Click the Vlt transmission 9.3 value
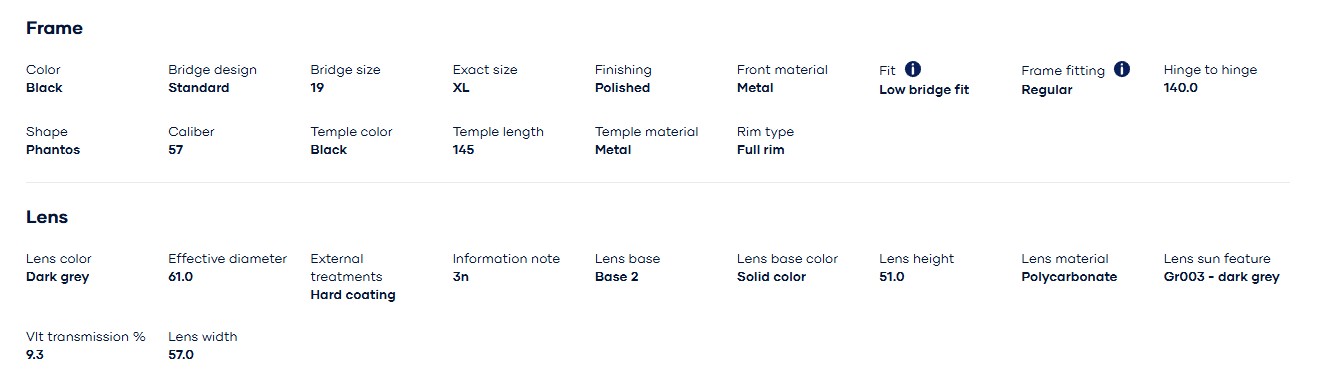Image resolution: width=1323 pixels, height=379 pixels. (x=35, y=355)
